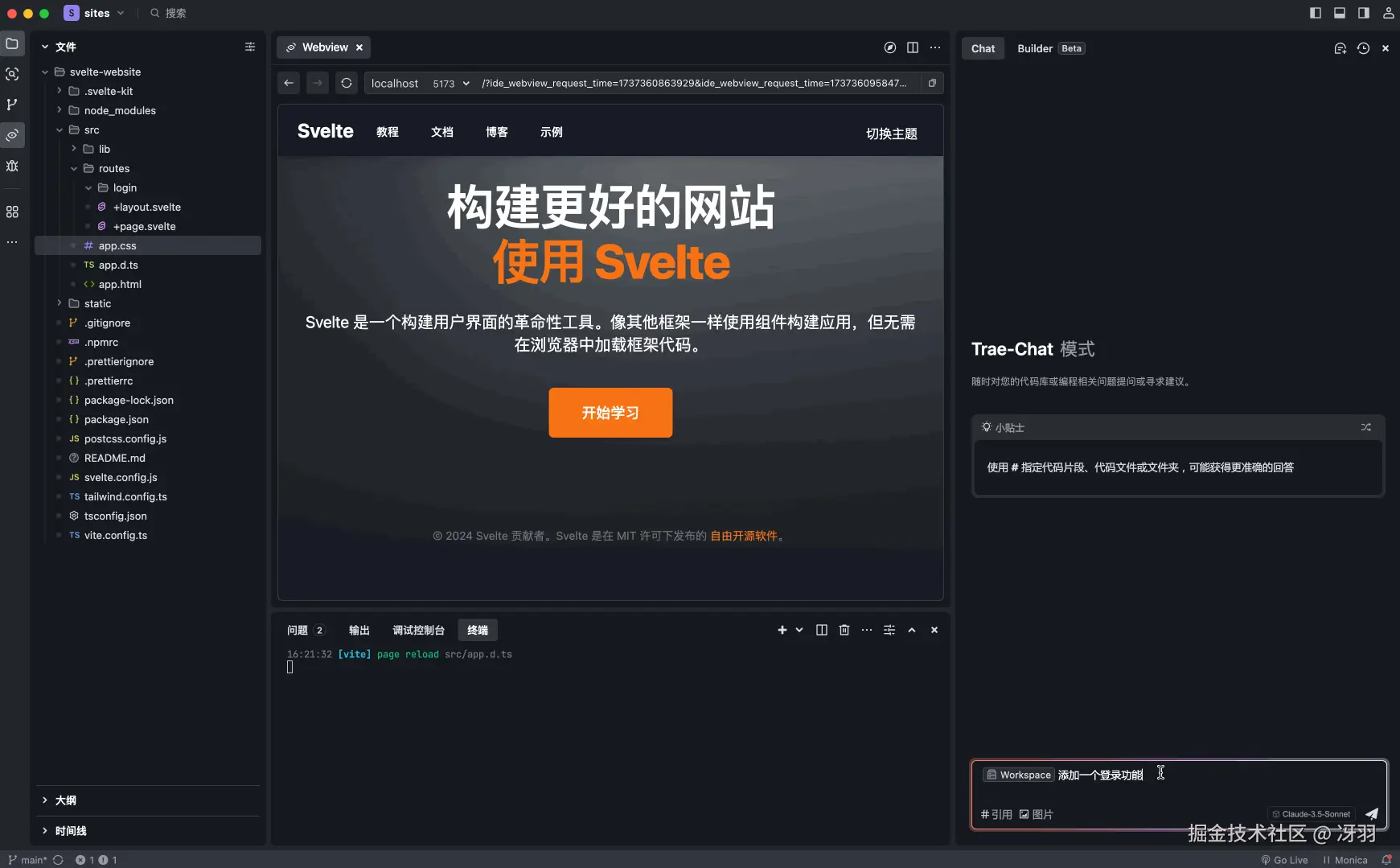Image resolution: width=1400 pixels, height=868 pixels.
Task: Follow the 自由开源软件 footer link
Action: (744, 536)
